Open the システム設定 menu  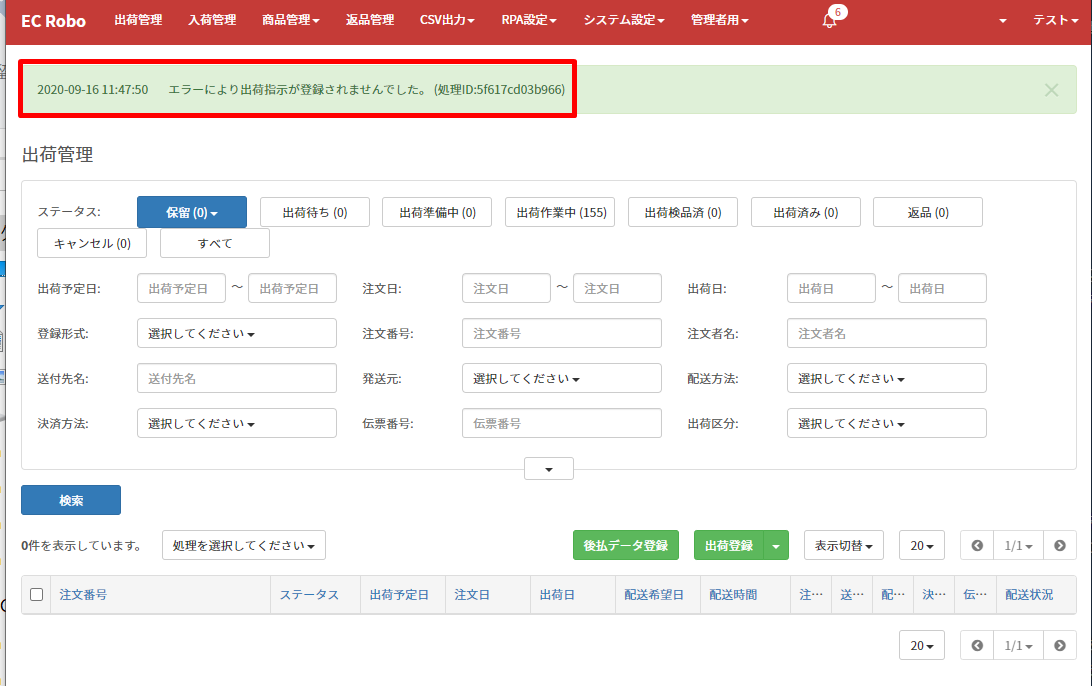[x=624, y=20]
